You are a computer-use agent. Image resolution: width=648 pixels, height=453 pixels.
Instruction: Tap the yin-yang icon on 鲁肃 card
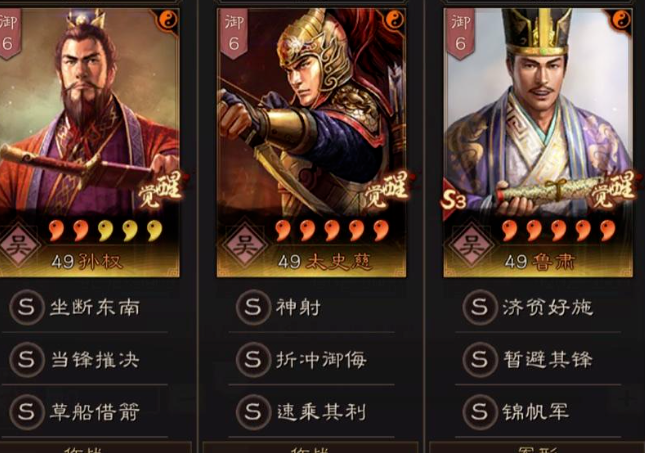621,19
